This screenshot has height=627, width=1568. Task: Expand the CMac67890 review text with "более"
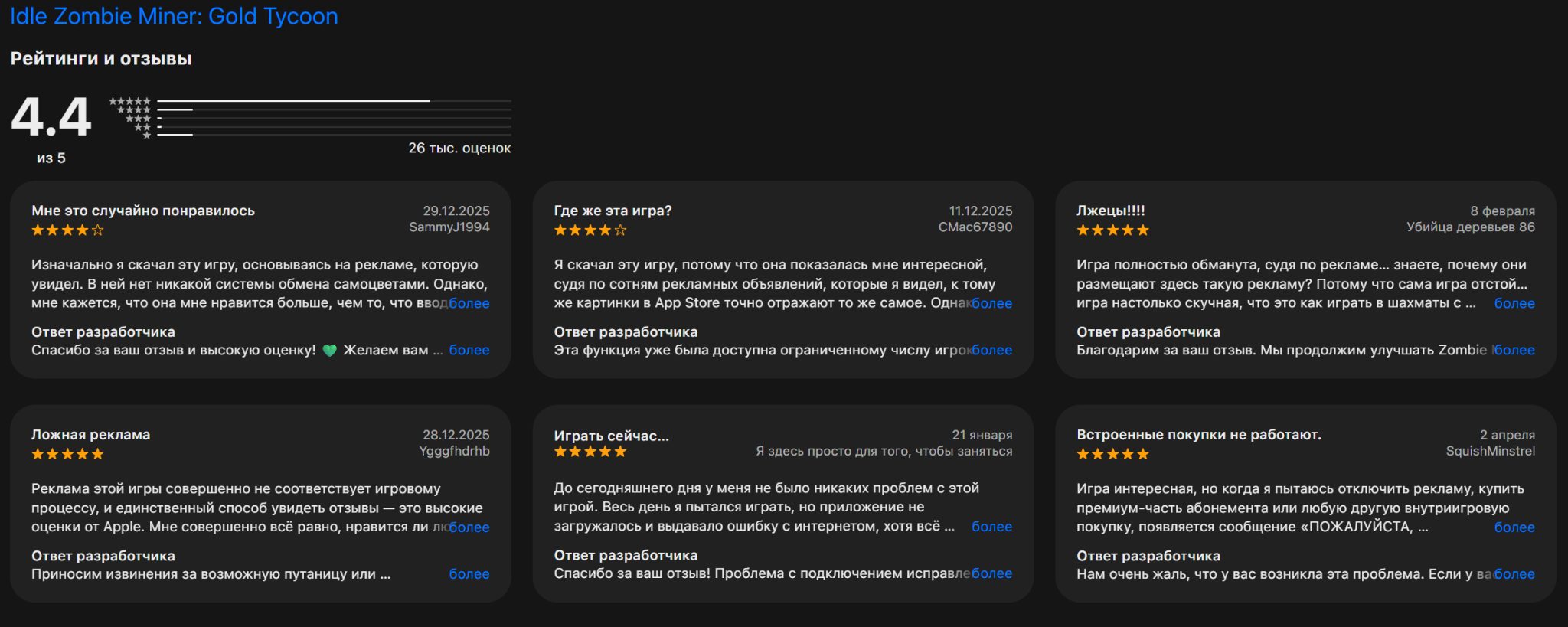[x=991, y=303]
